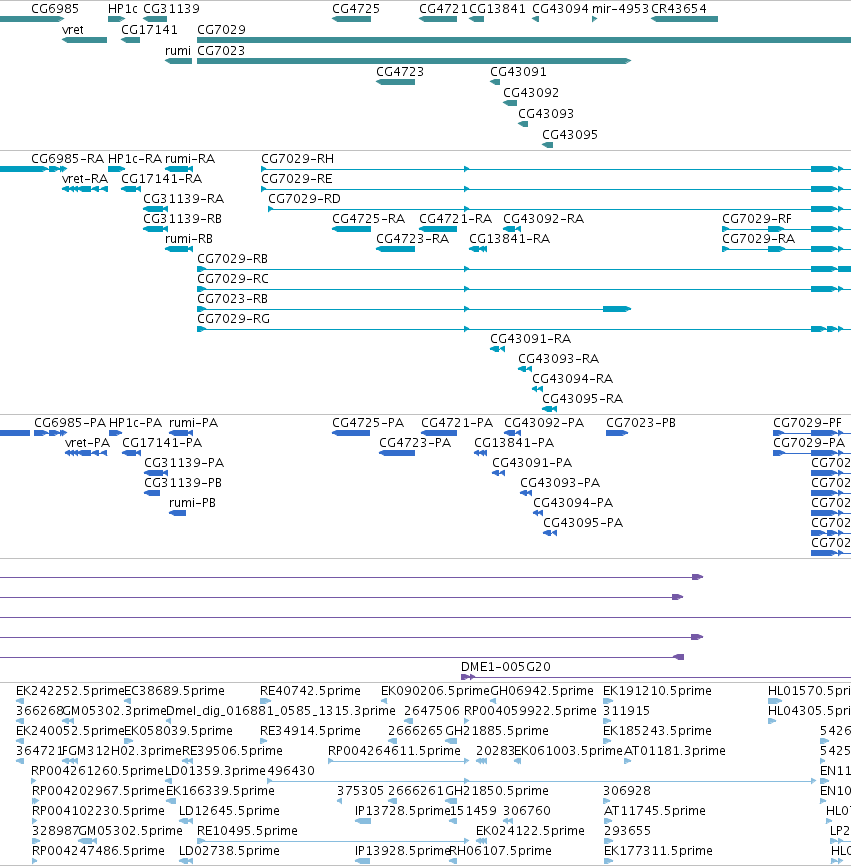851x866 pixels.
Task: Select EST RE40742.5prime
Action: click(310, 691)
